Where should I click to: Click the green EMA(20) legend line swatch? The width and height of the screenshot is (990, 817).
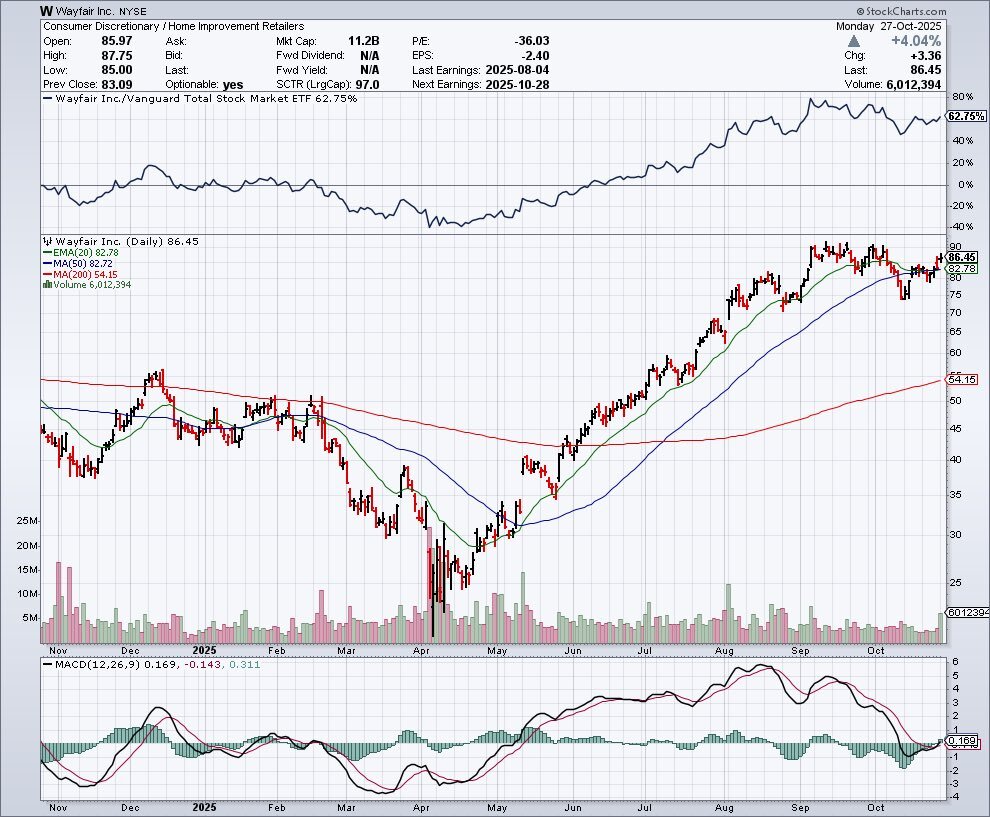[46, 254]
